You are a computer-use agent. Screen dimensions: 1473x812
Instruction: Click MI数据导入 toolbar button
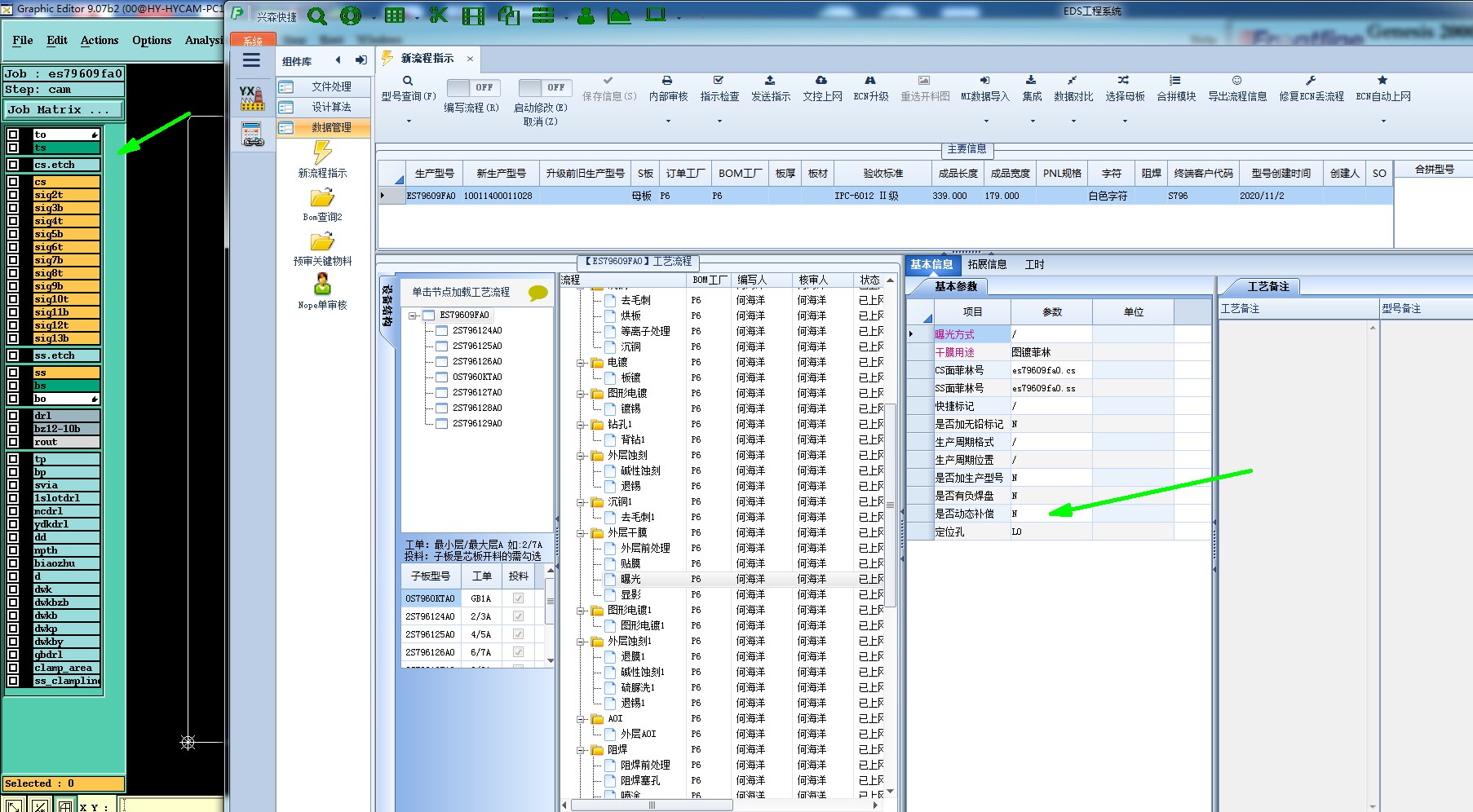point(984,88)
